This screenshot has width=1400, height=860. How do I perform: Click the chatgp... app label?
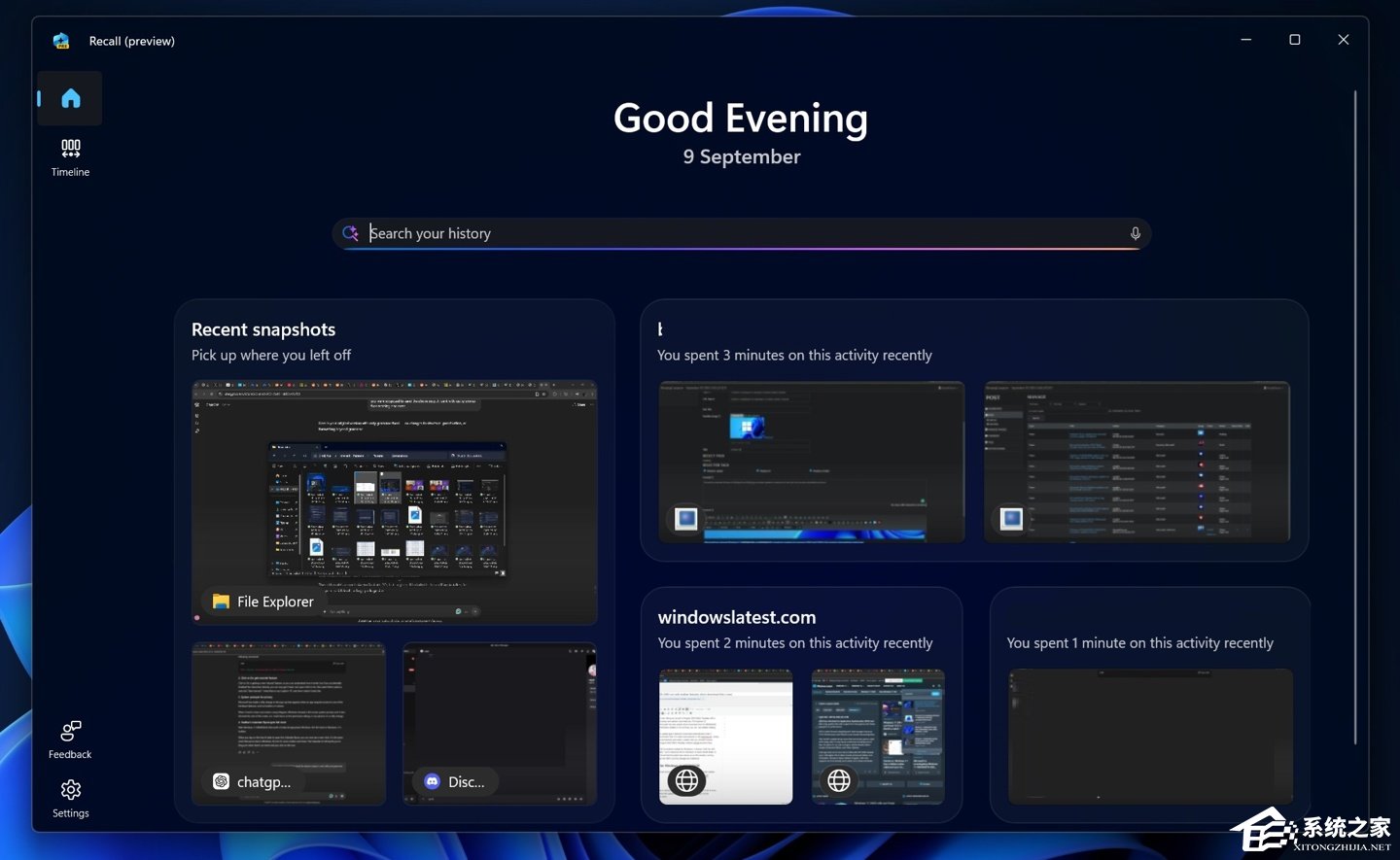(x=252, y=781)
